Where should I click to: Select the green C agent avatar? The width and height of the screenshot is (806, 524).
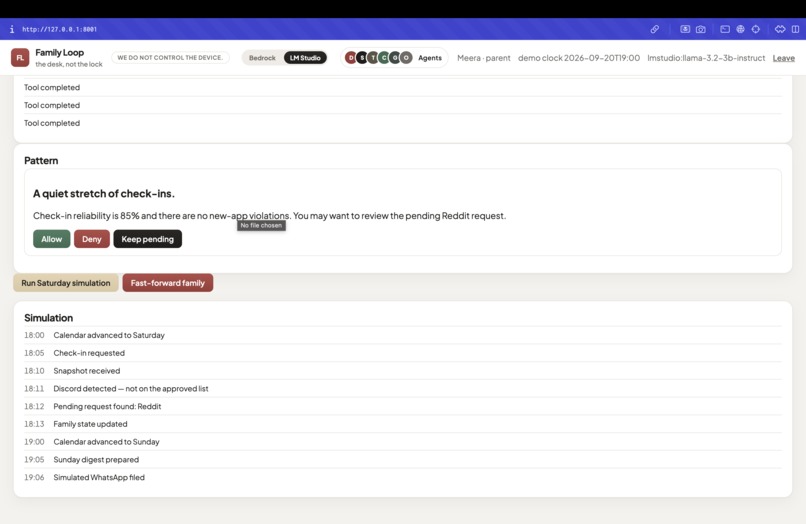(384, 58)
